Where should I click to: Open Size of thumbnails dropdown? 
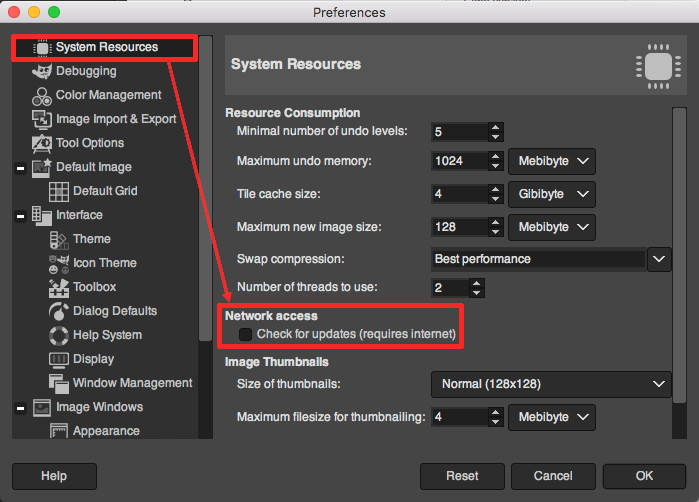[x=551, y=384]
